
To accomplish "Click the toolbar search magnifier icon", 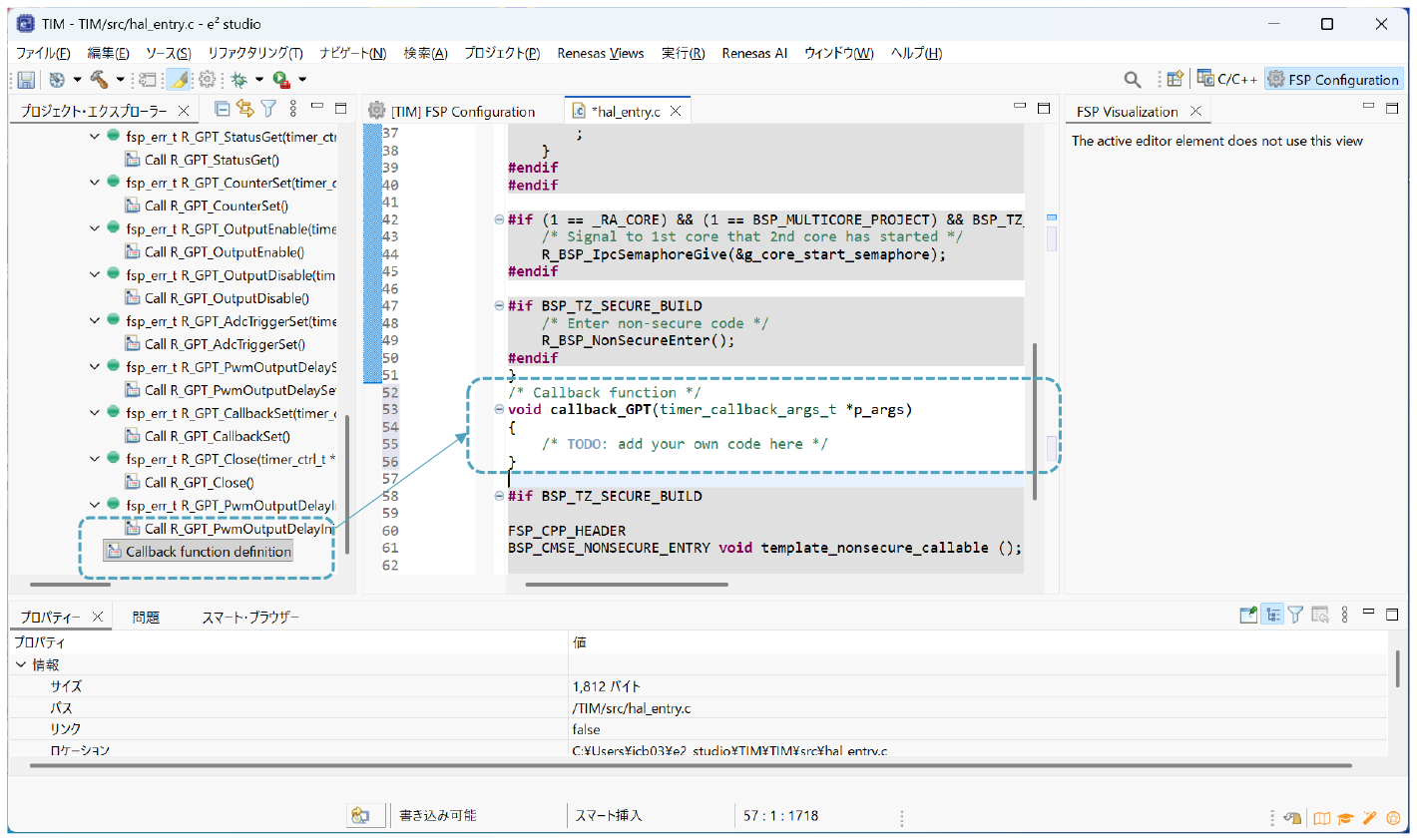I will [1132, 80].
